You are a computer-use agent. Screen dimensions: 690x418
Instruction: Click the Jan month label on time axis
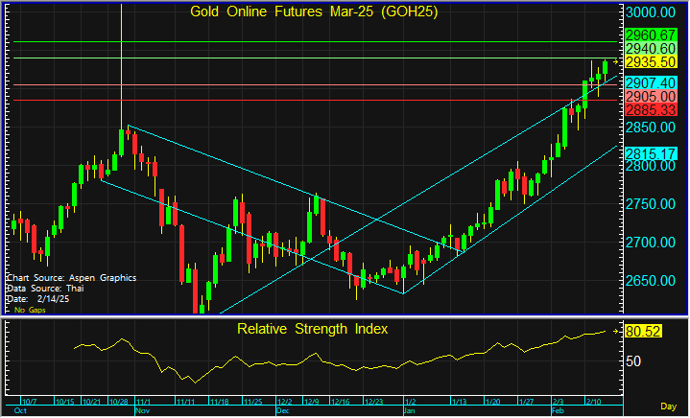(408, 411)
